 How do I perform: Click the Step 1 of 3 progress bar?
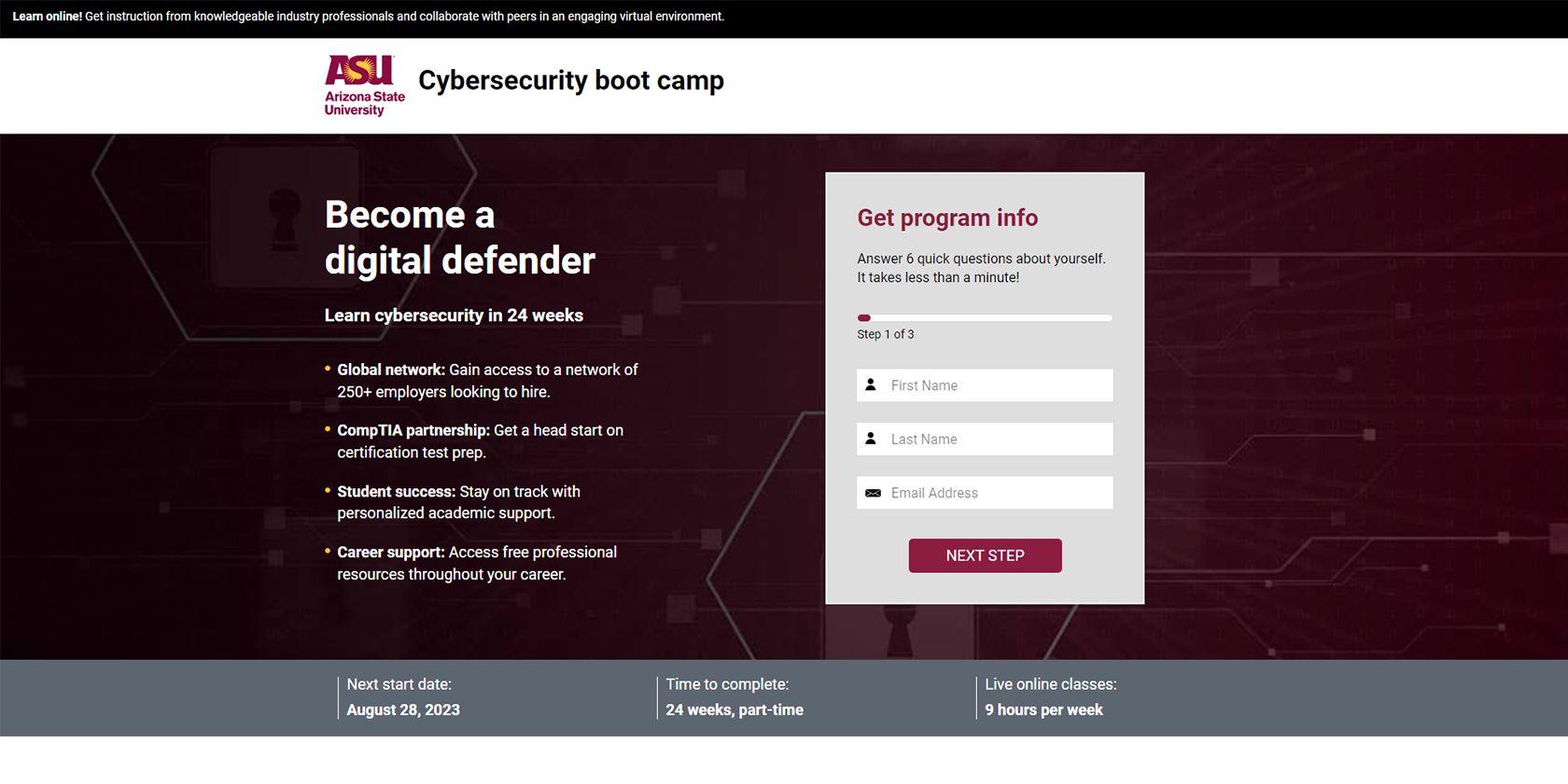click(984, 317)
